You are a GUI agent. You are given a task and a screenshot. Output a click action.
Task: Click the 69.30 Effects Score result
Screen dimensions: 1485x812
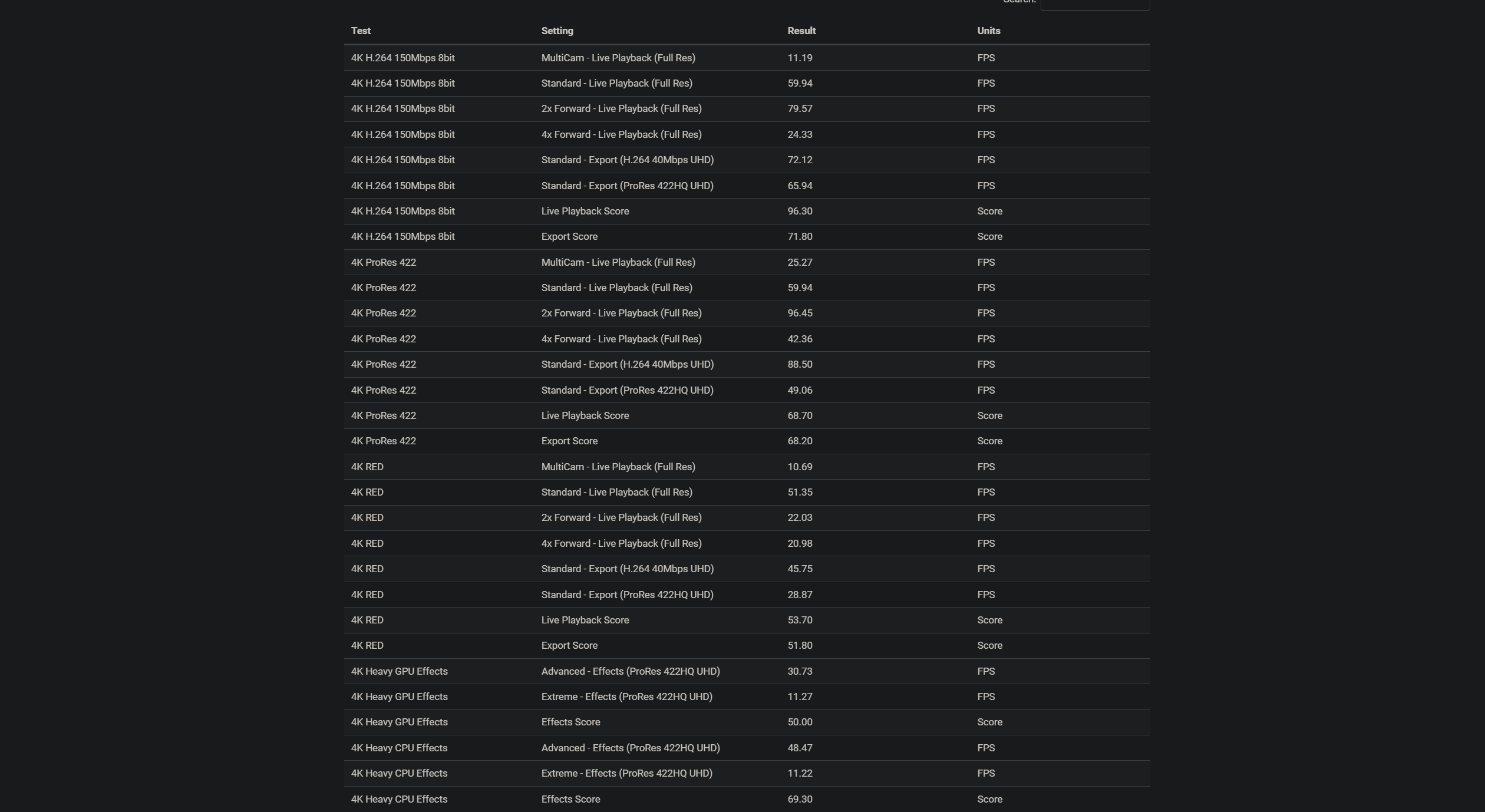tap(800, 799)
